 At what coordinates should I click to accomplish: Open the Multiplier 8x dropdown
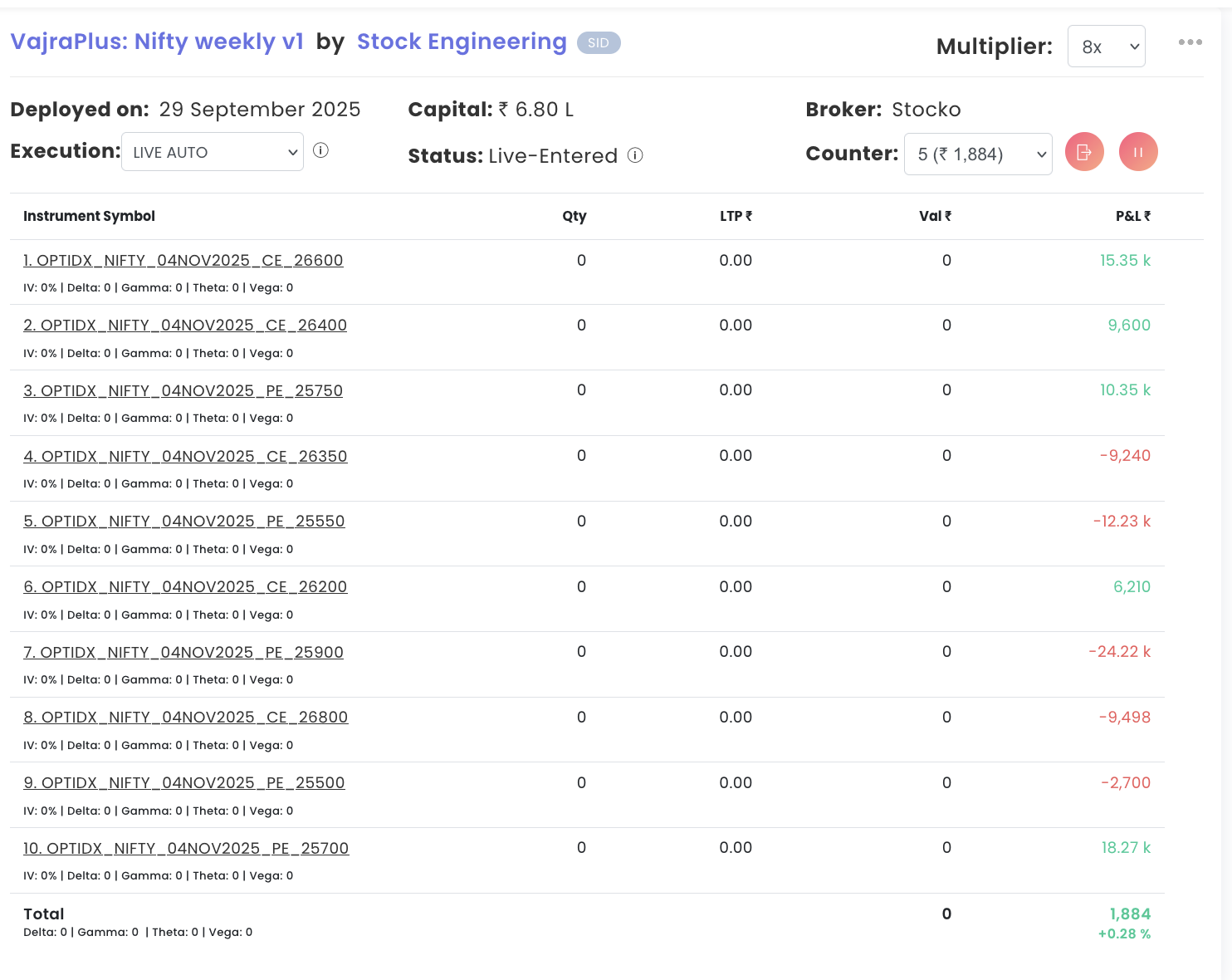click(x=1106, y=47)
